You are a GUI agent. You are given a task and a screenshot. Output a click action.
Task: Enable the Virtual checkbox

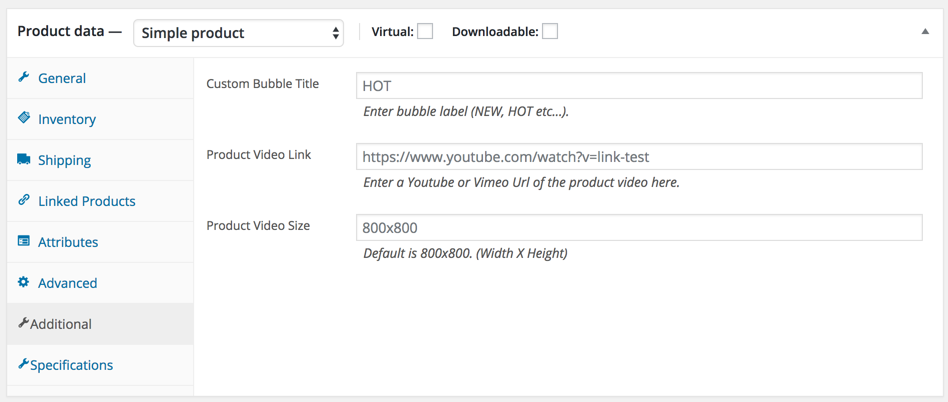coord(425,31)
